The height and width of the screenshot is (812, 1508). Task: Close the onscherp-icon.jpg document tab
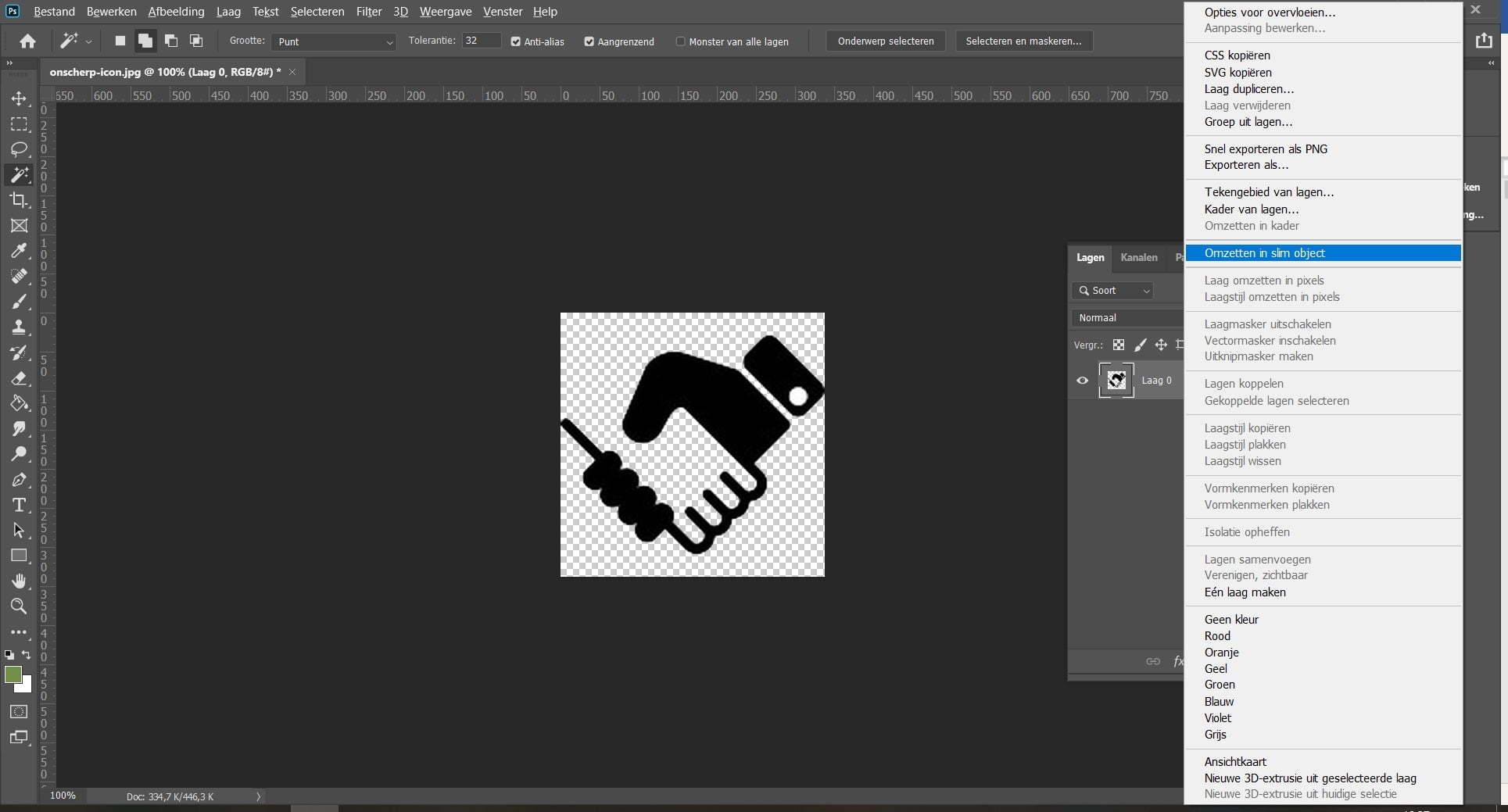(292, 72)
